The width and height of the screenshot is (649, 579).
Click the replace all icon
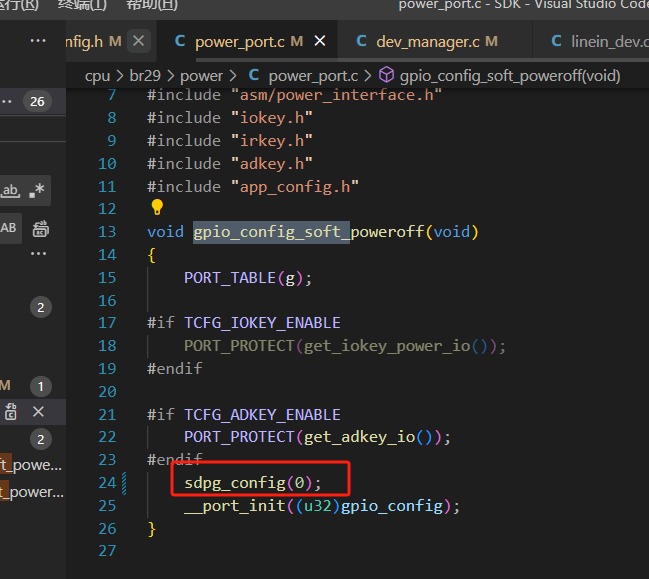click(x=41, y=228)
